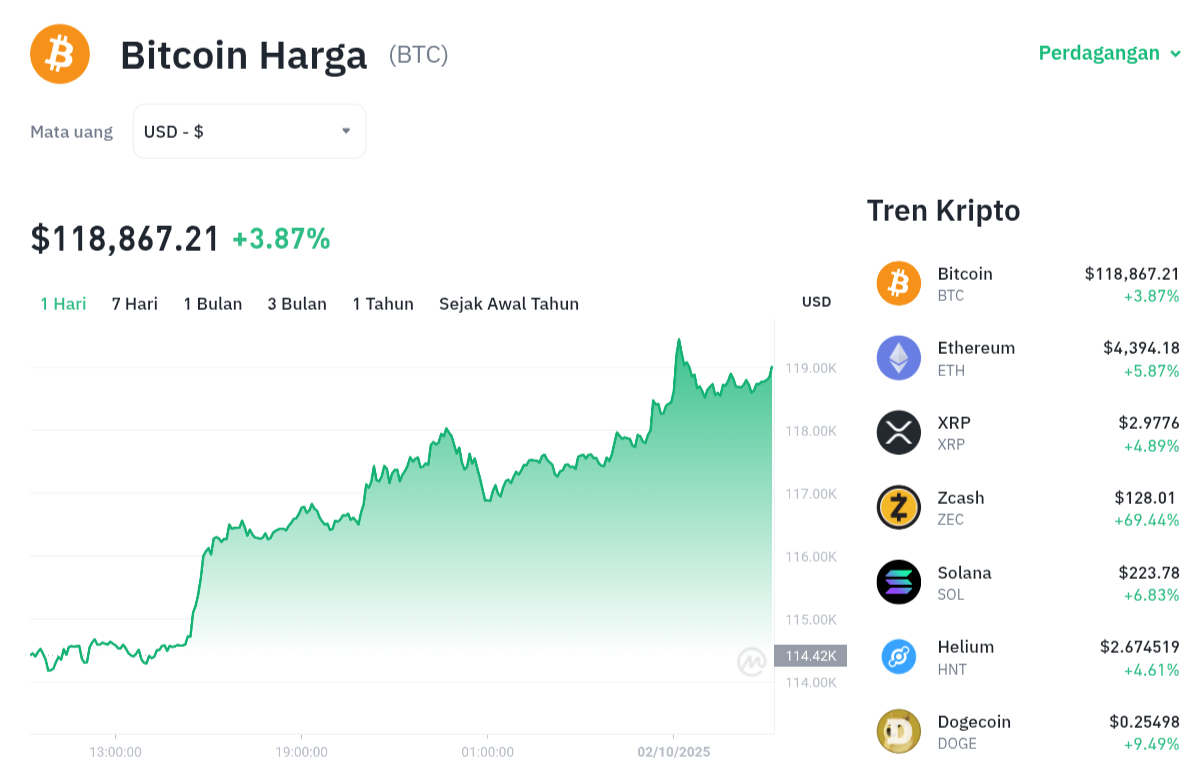Select the 7 Hari timeframe tab
Screen dimensions: 1198x773
pos(135,304)
